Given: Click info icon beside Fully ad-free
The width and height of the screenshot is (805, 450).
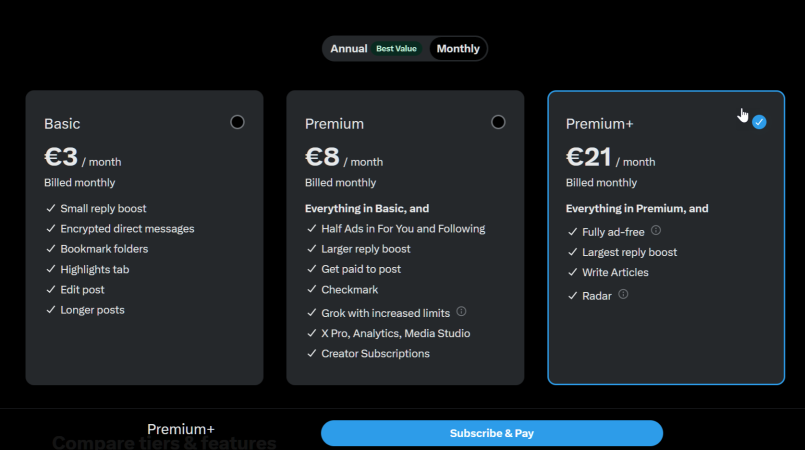Looking at the screenshot, I should (x=656, y=230).
